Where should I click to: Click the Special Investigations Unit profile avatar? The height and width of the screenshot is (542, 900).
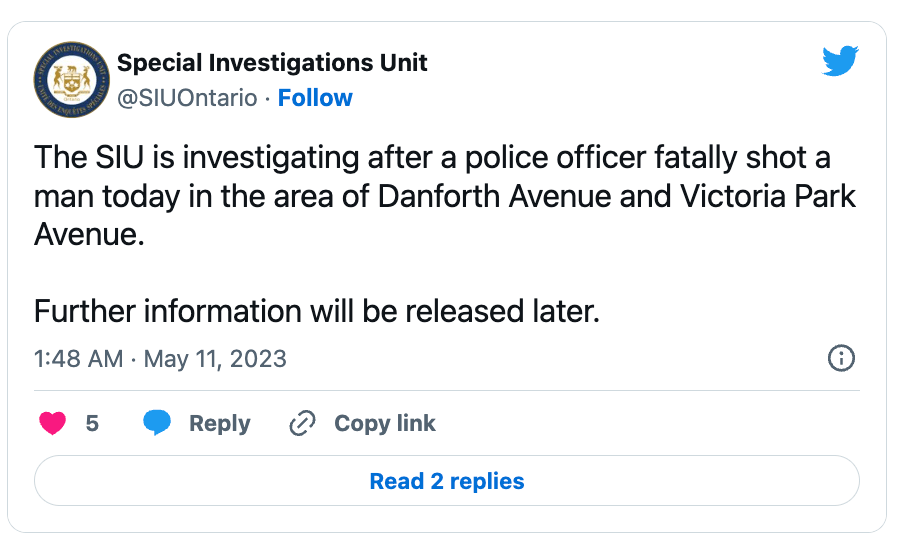coord(71,79)
